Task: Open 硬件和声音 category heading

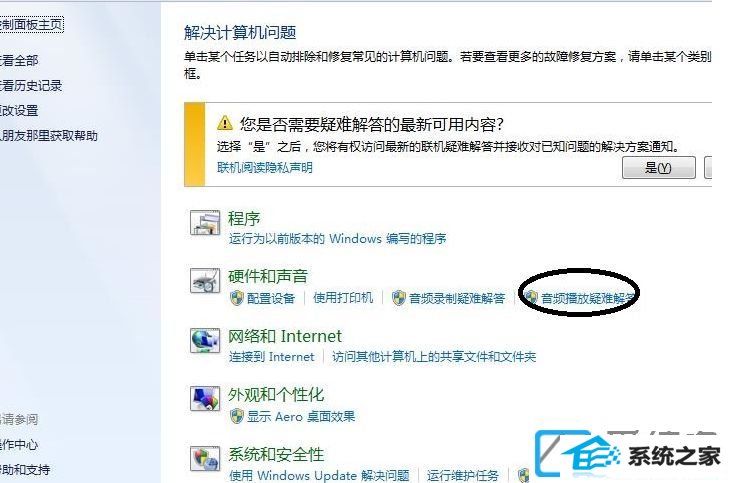Action: coord(268,276)
